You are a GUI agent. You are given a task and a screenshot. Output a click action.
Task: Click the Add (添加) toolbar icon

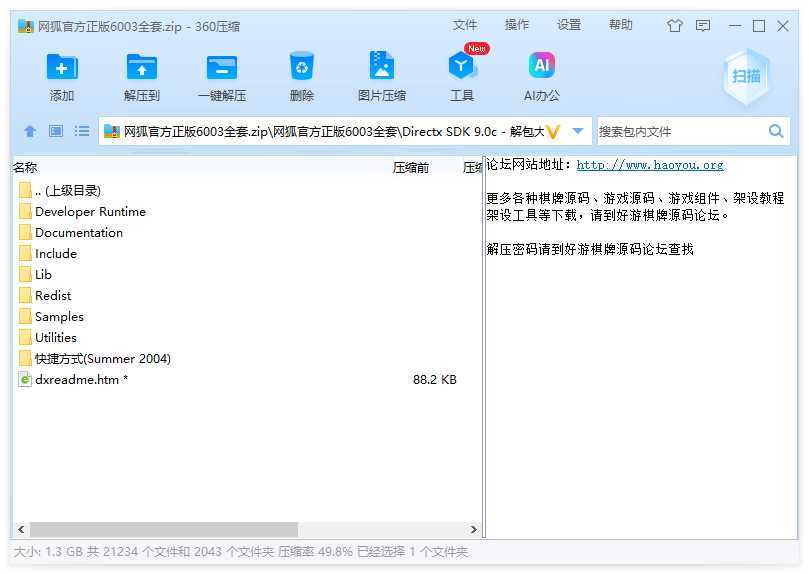[62, 67]
